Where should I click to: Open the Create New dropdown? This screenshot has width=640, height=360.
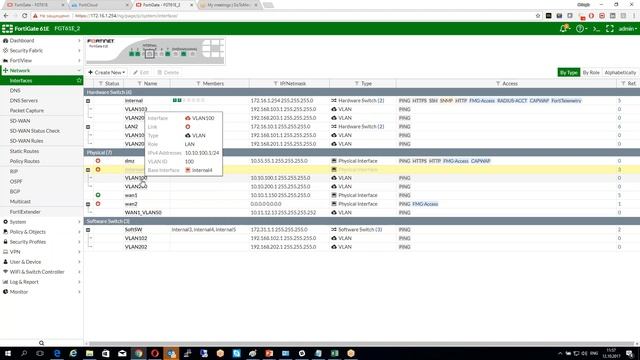tap(107, 72)
